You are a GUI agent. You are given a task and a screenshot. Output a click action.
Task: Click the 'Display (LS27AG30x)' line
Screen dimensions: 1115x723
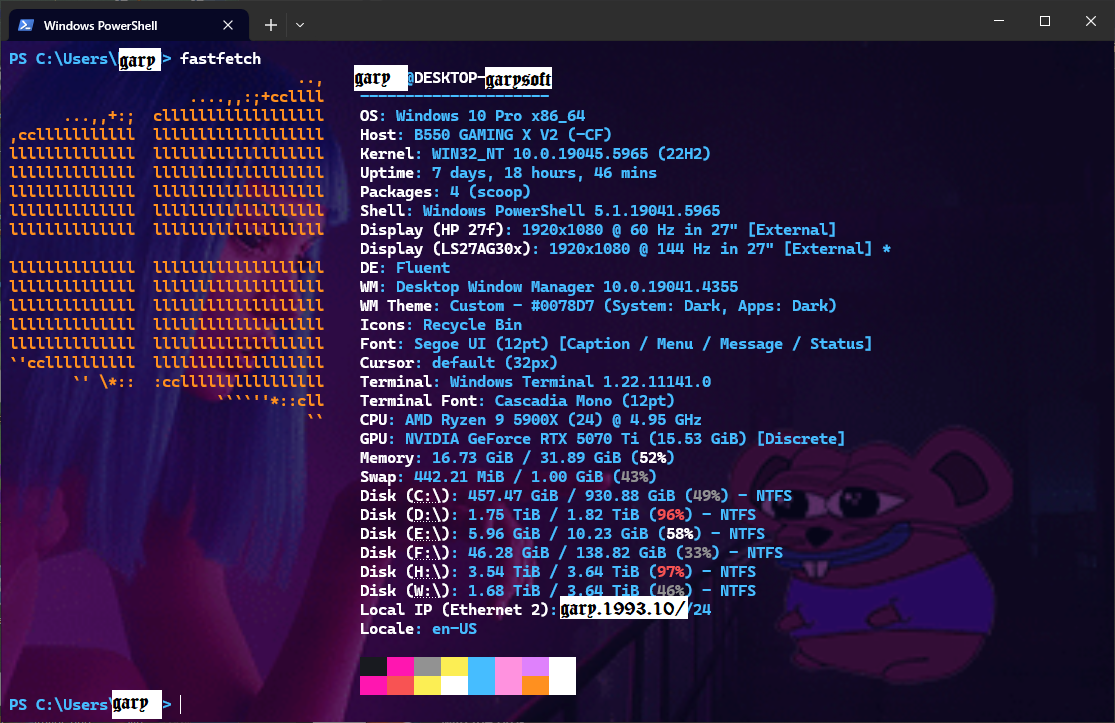[x=625, y=249]
